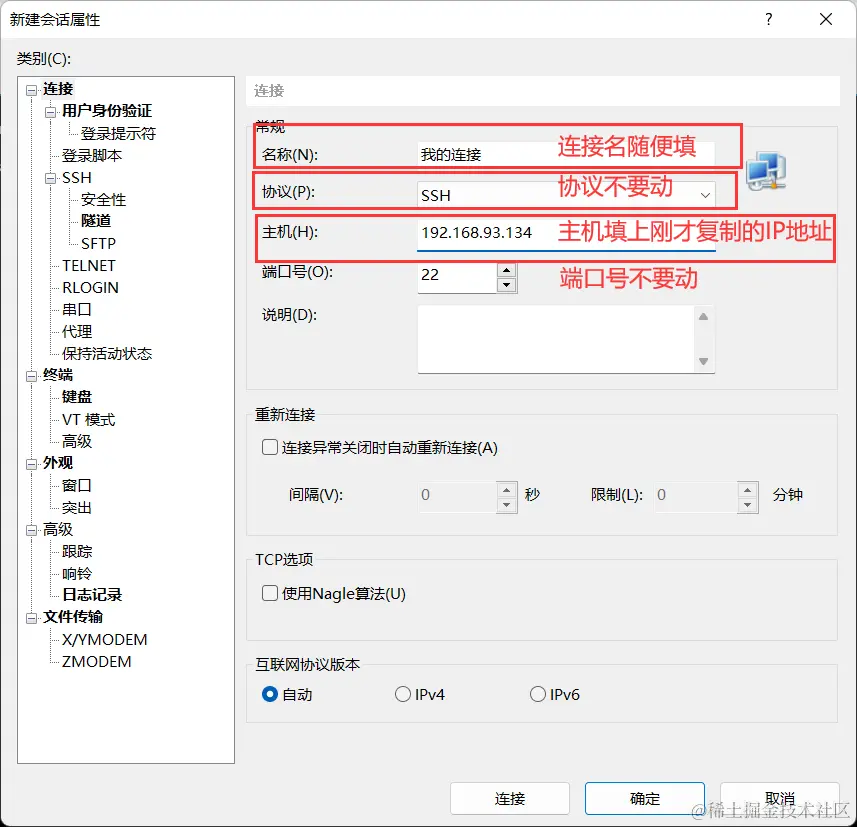Select RLOGIN tree item
The image size is (857, 827).
90,288
